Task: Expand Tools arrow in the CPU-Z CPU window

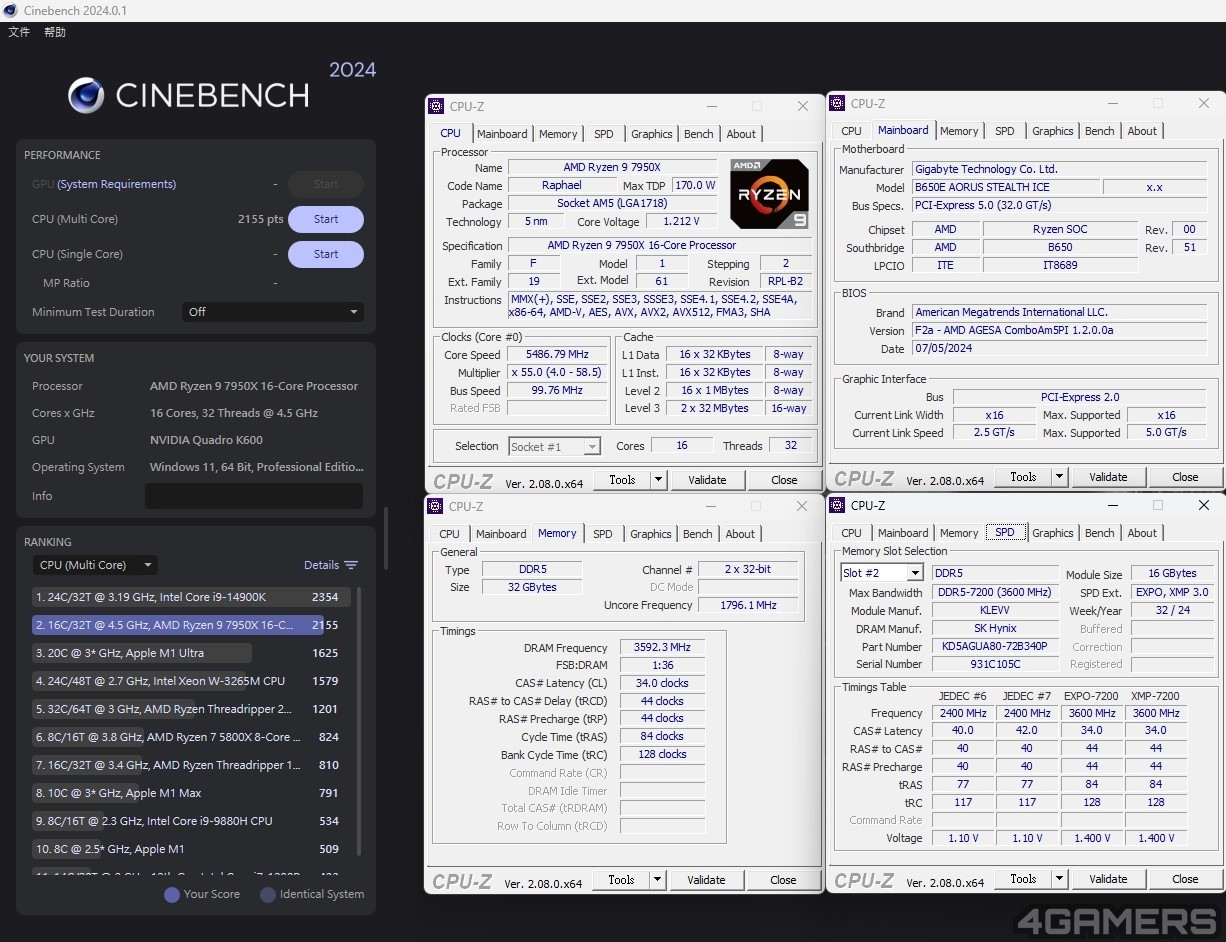Action: [x=658, y=480]
